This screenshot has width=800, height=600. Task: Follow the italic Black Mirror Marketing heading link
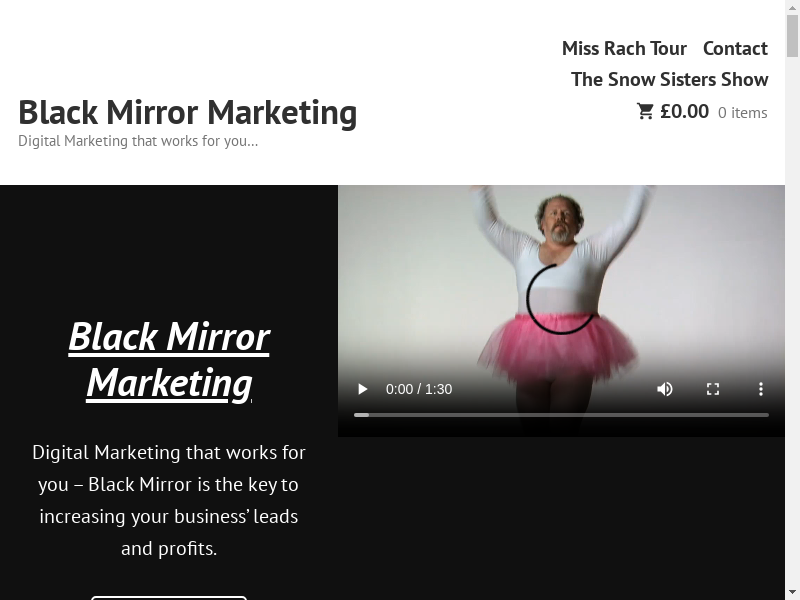click(x=169, y=360)
